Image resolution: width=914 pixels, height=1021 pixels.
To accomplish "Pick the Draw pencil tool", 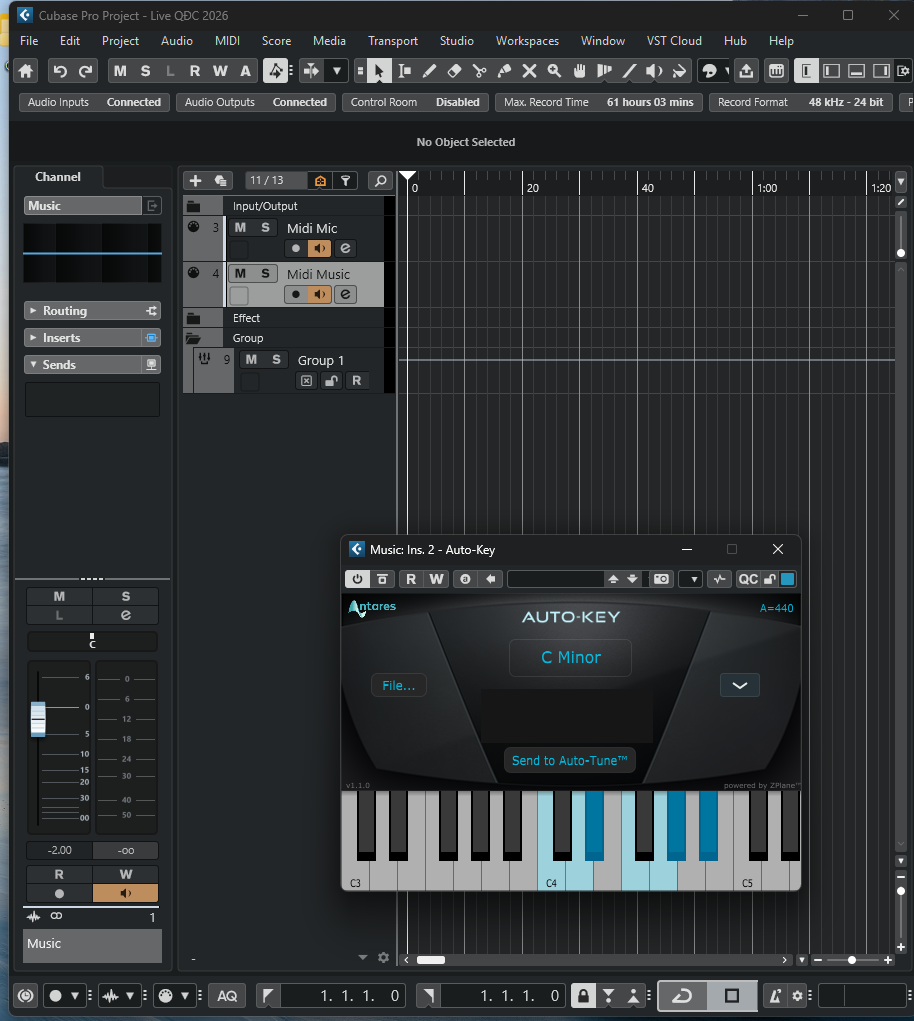I will (429, 71).
